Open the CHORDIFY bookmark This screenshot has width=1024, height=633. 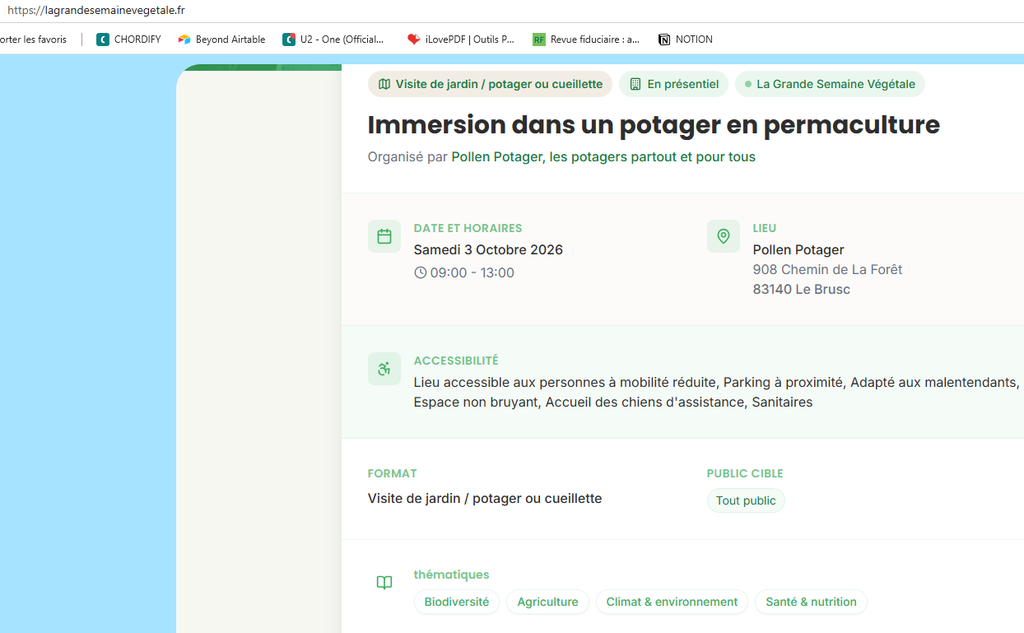pos(129,39)
